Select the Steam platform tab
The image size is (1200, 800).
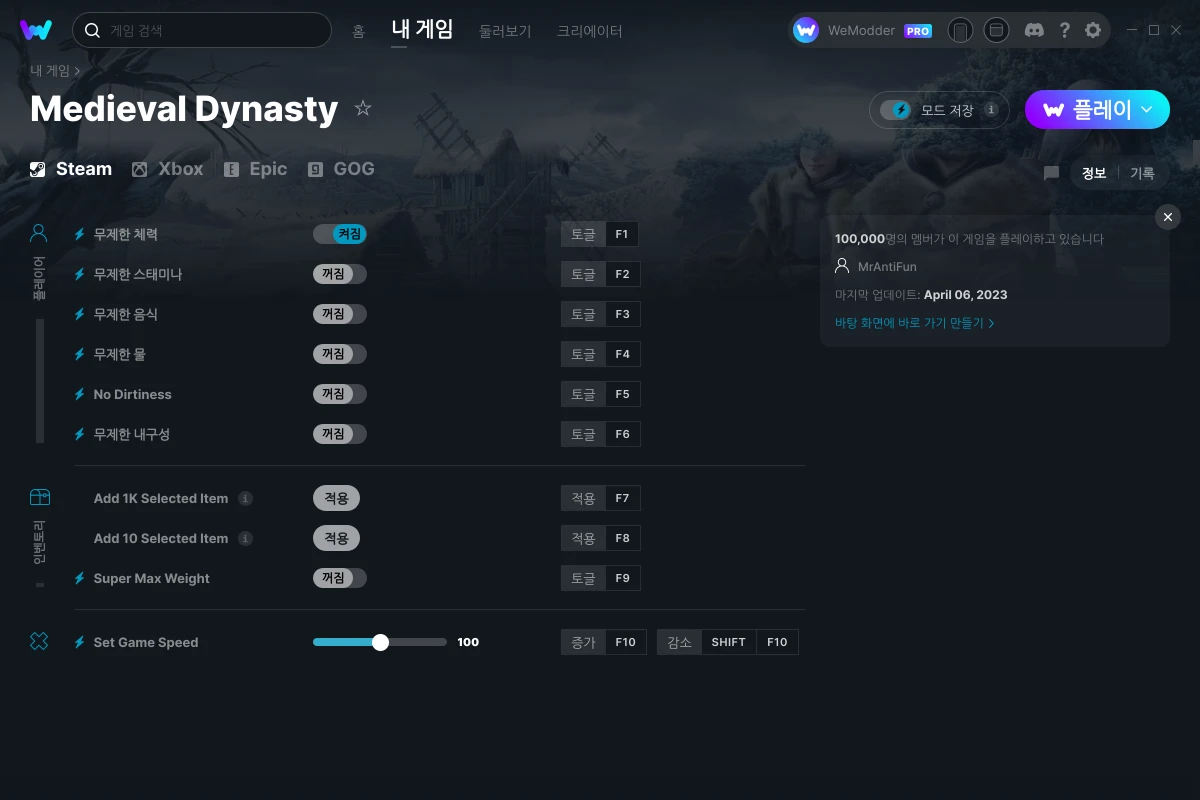(71, 169)
